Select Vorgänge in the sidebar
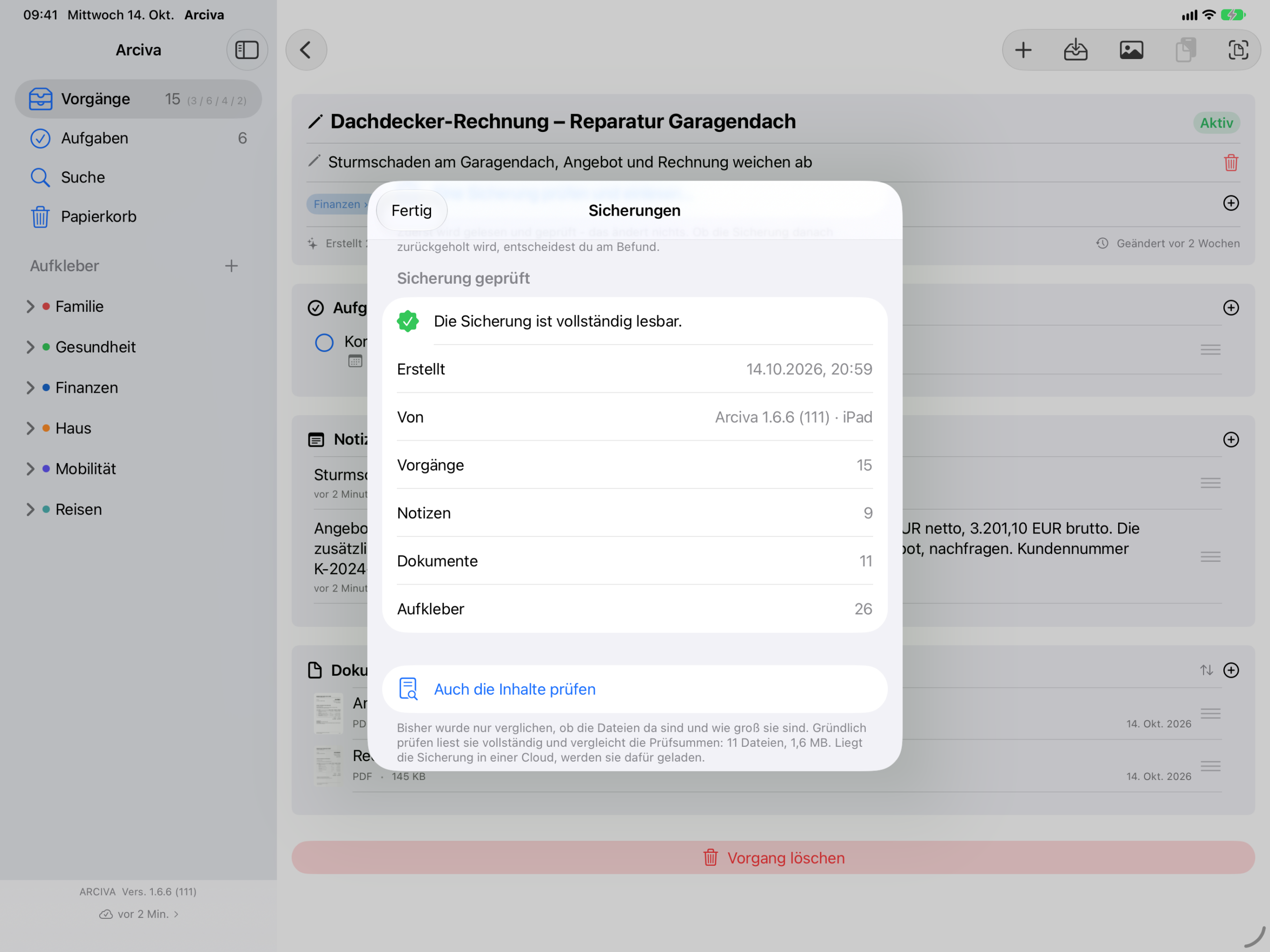Image resolution: width=1270 pixels, height=952 pixels. tap(138, 99)
